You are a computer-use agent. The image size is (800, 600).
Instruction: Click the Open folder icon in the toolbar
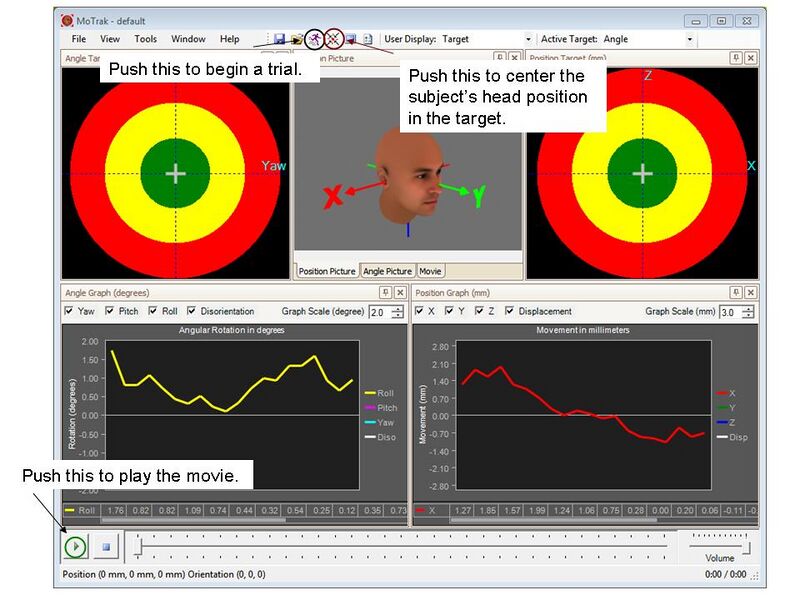[297, 39]
